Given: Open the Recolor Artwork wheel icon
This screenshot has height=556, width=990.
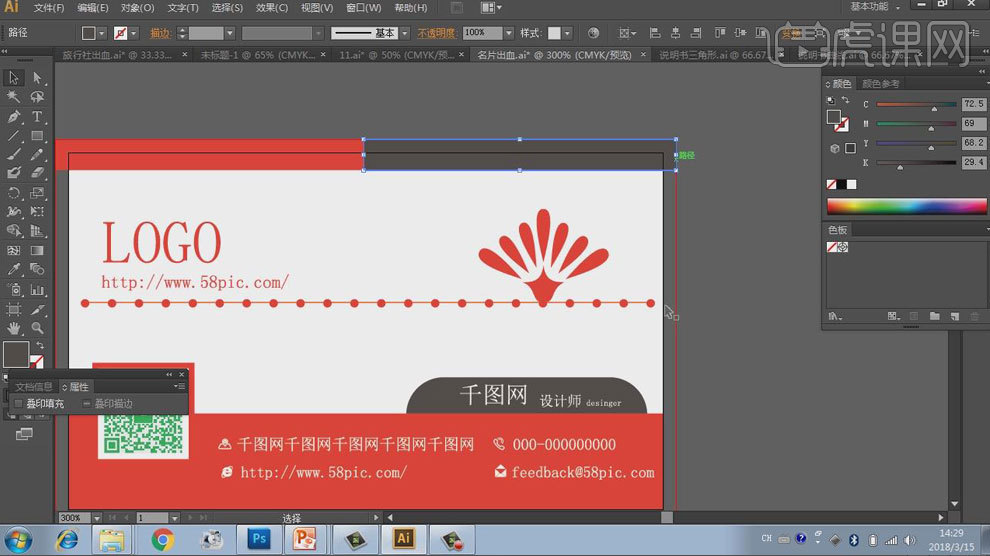Looking at the screenshot, I should [x=593, y=33].
